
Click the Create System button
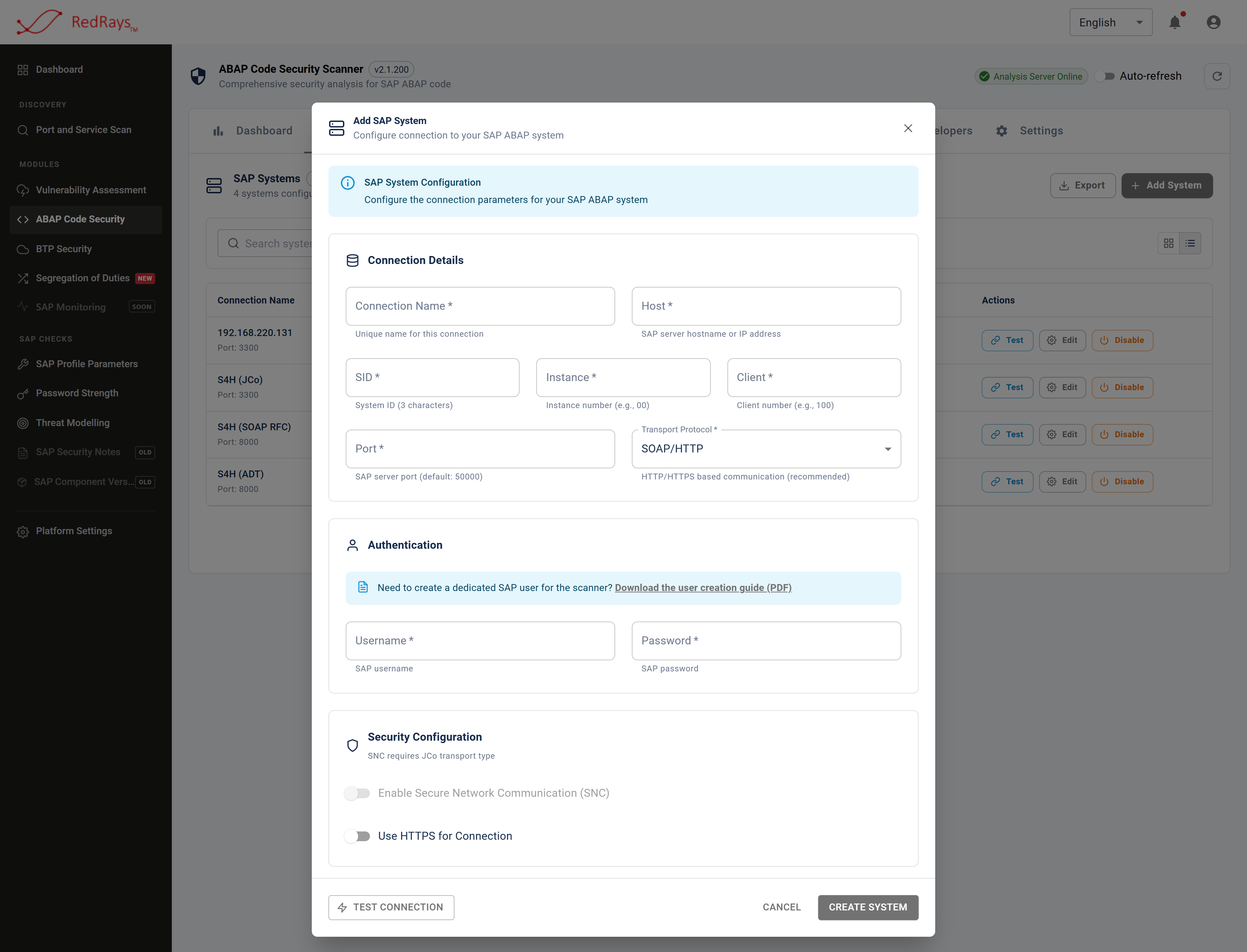(868, 907)
